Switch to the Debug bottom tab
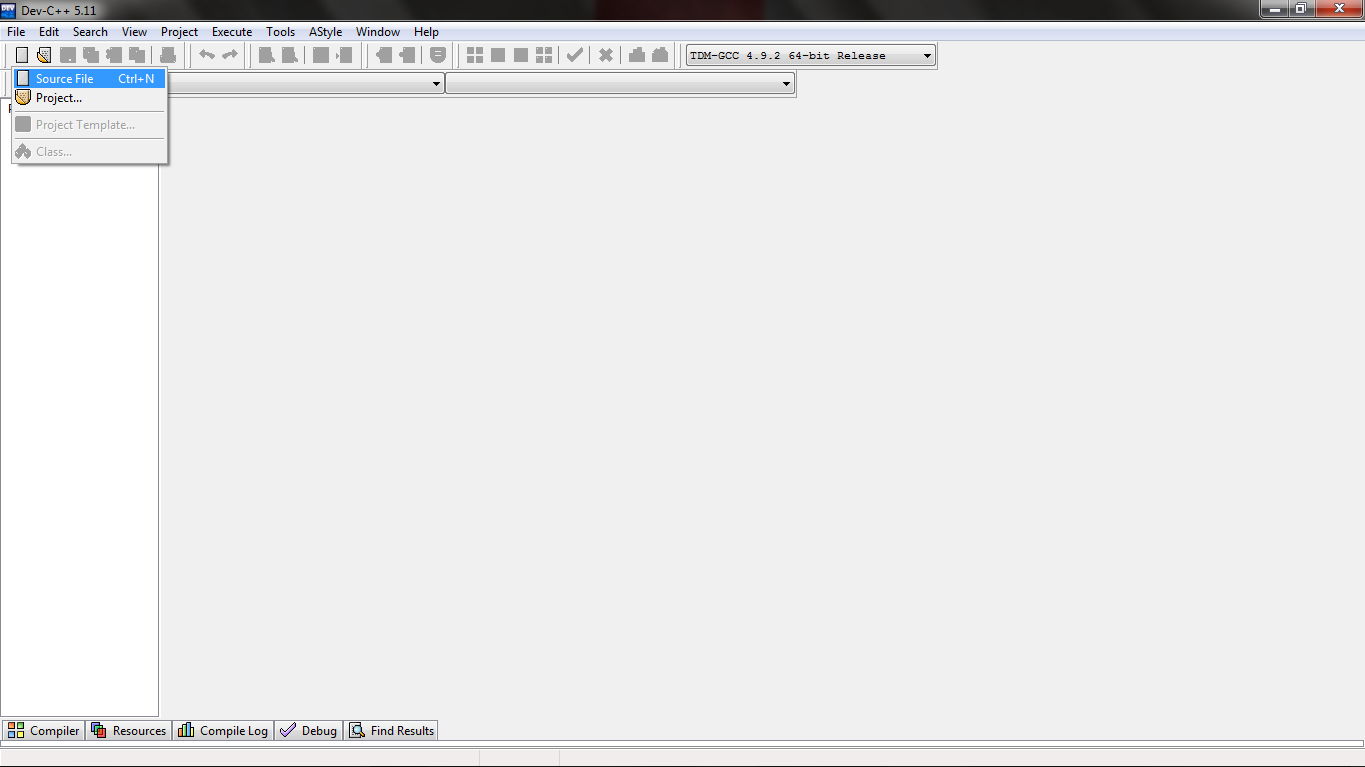This screenshot has height=767, width=1365. [x=309, y=731]
